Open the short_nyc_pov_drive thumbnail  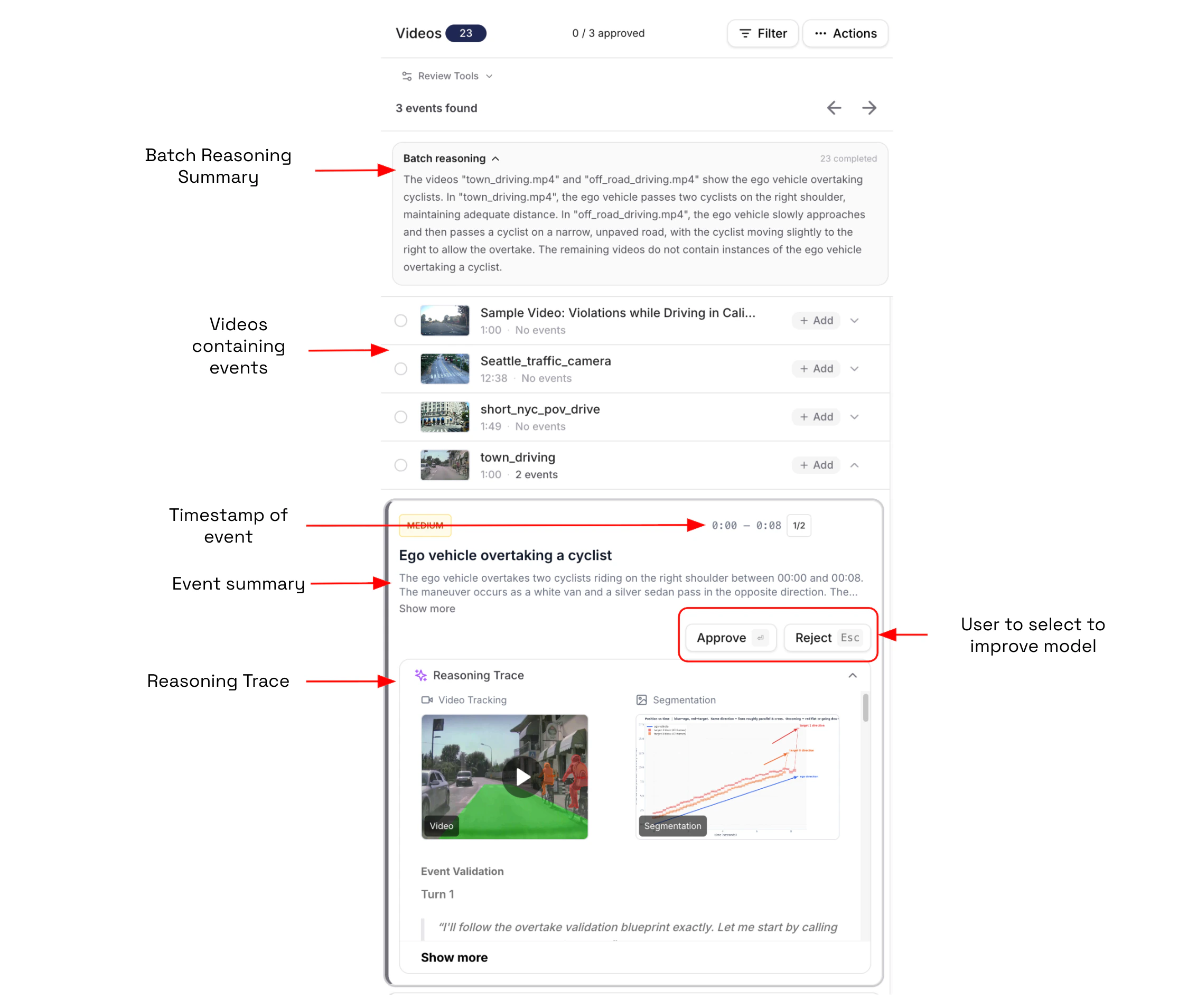tap(445, 417)
